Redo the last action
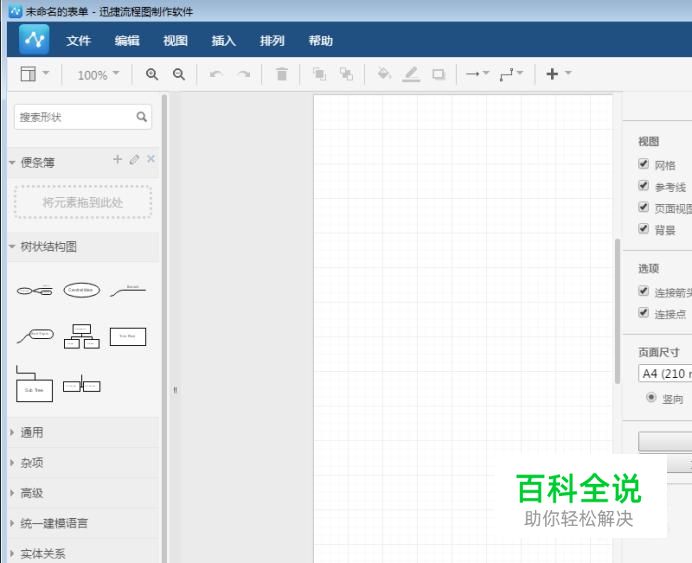 pyautogui.click(x=244, y=74)
